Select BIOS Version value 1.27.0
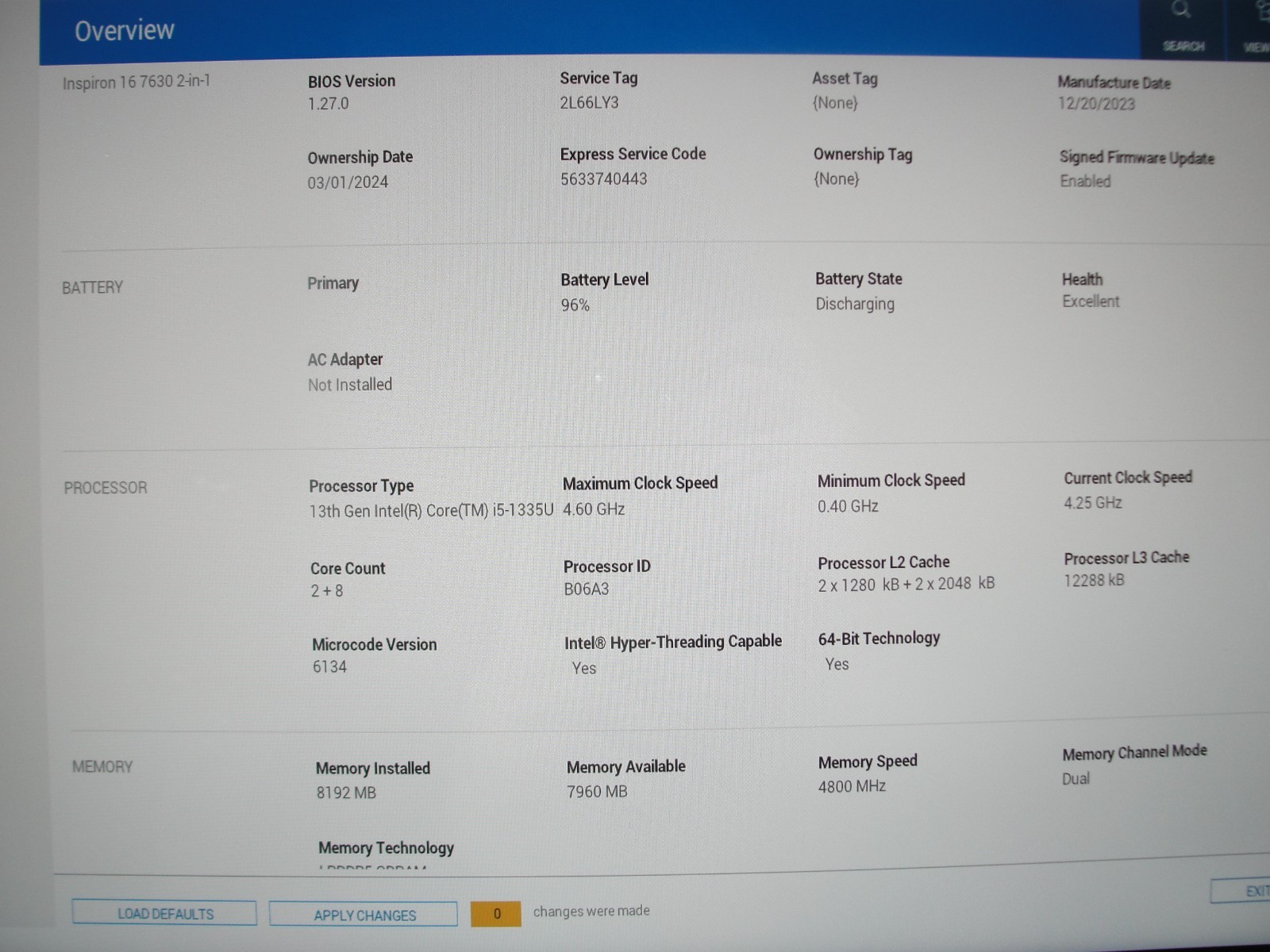 [x=329, y=104]
